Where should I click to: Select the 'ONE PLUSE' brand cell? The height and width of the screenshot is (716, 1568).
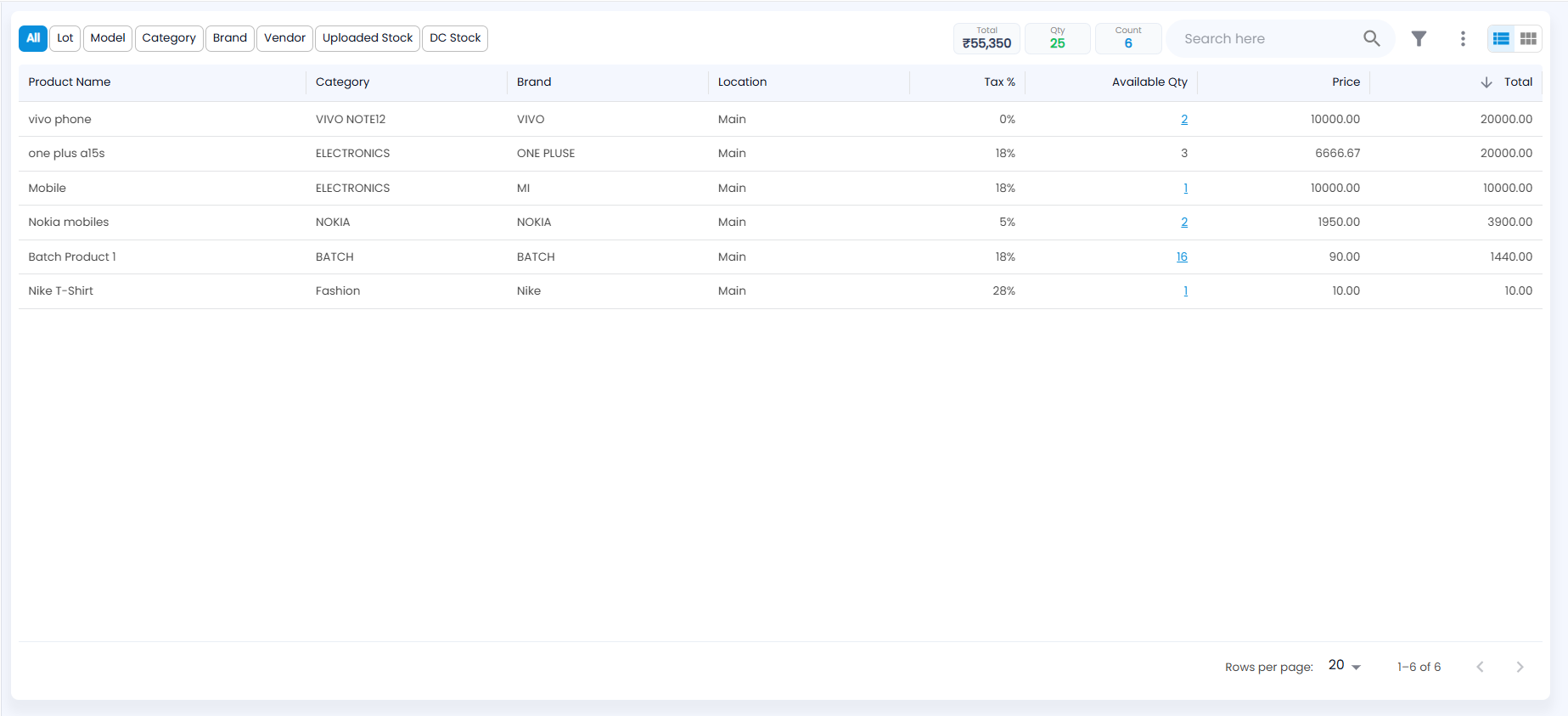click(546, 154)
